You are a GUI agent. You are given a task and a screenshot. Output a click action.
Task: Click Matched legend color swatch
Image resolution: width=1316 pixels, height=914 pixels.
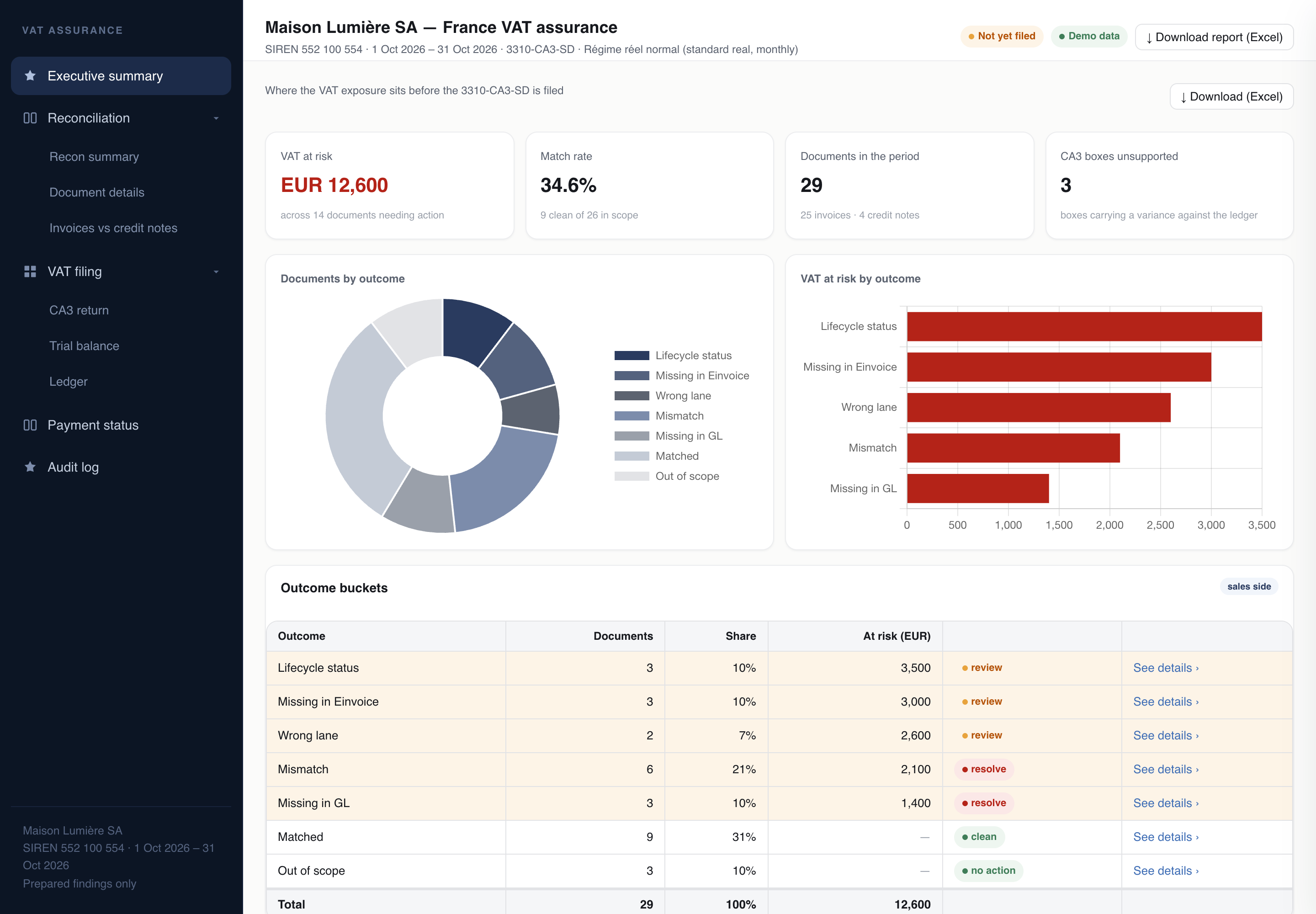[631, 456]
